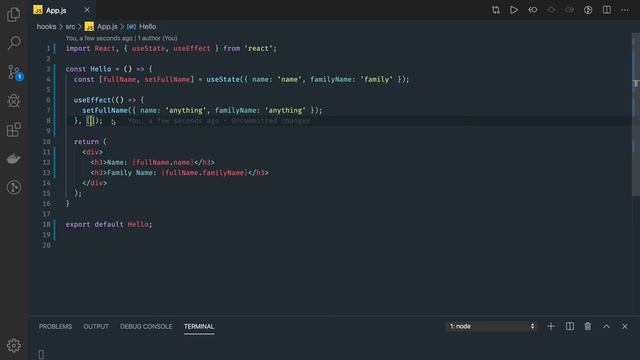
Task: Switch to the PROBLEMS panel tab
Action: click(56, 327)
